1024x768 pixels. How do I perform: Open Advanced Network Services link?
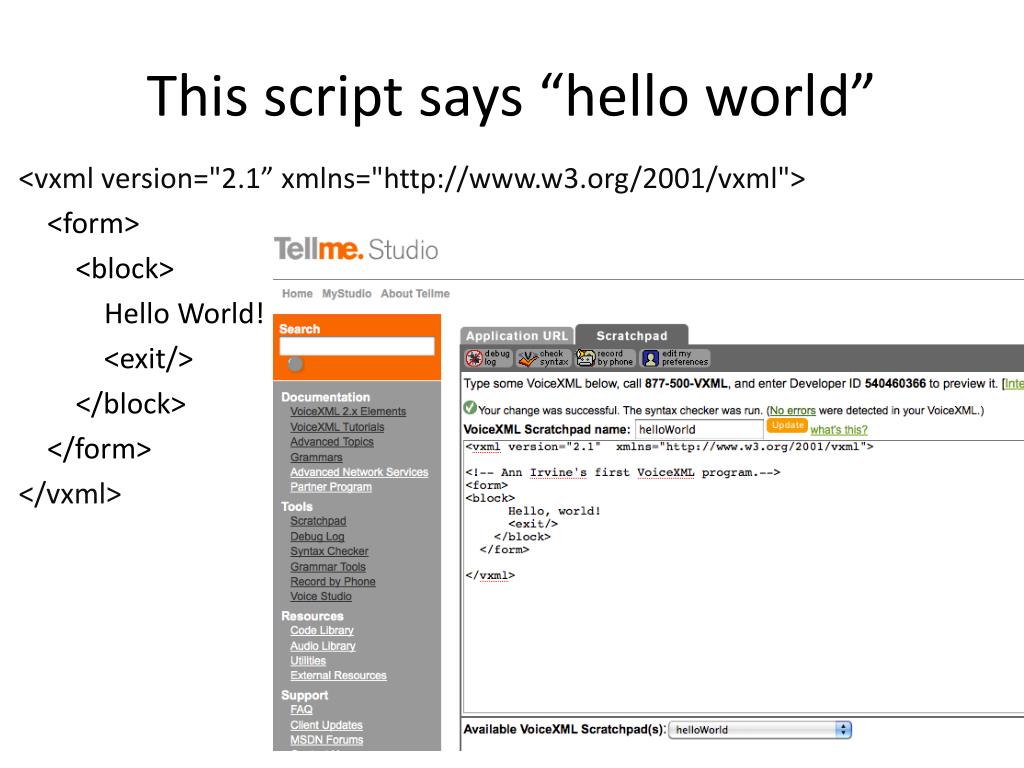pyautogui.click(x=359, y=472)
